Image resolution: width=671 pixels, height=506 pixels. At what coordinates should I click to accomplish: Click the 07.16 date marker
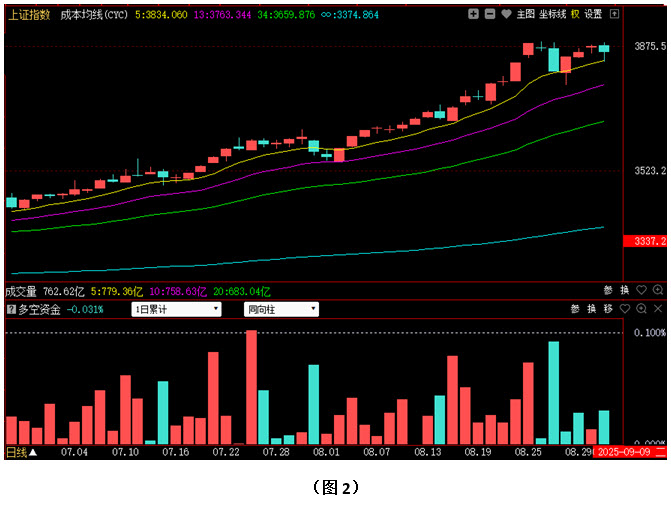pos(175,452)
